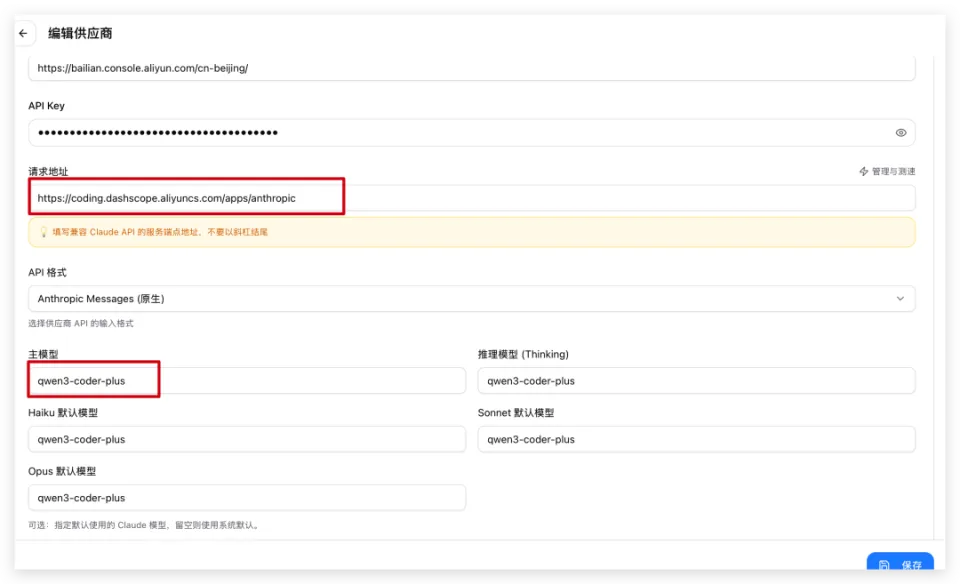Click the lightbulb icon in the yellow hint banner
This screenshot has height=584, width=960.
43,232
